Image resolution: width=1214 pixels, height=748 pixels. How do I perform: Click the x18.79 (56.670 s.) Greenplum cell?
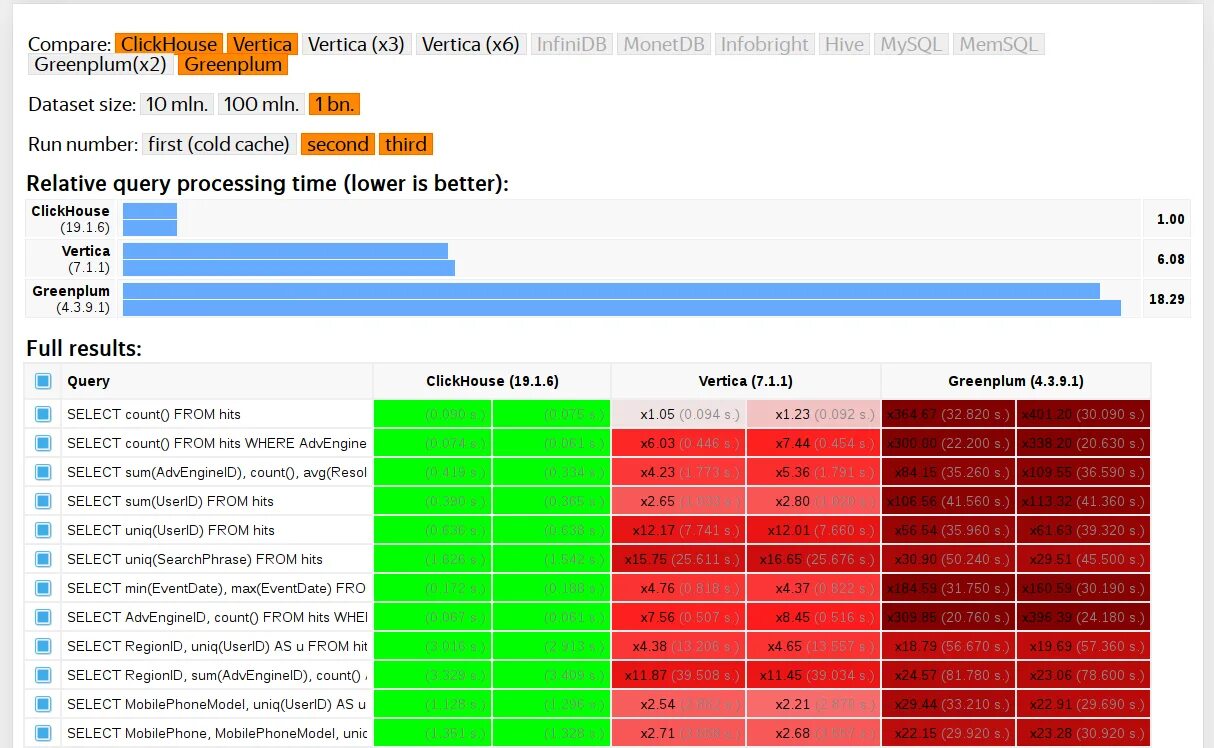pyautogui.click(x=949, y=646)
